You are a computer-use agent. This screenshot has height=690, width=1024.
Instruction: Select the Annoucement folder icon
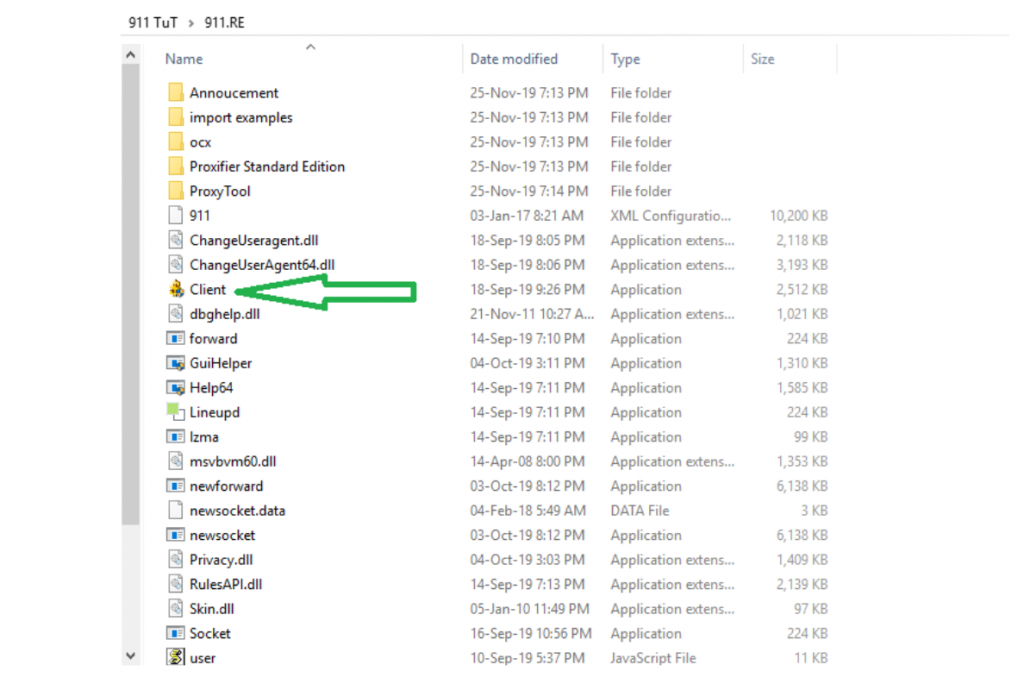tap(176, 92)
